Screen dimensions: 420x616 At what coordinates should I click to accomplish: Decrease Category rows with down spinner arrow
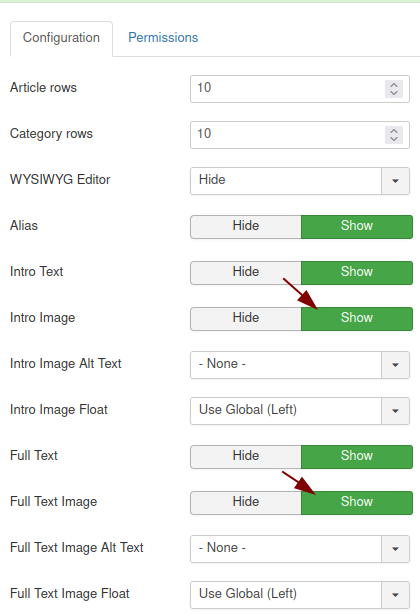tap(394, 139)
